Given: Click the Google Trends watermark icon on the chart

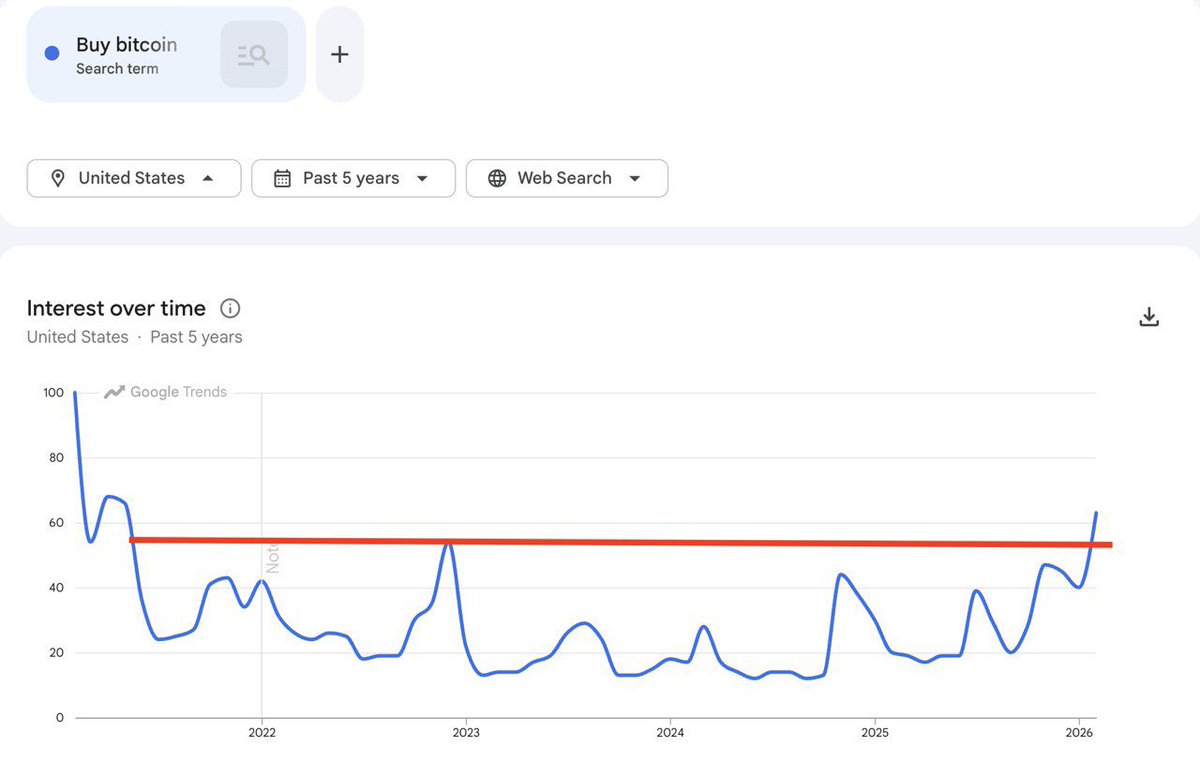Looking at the screenshot, I should (113, 392).
